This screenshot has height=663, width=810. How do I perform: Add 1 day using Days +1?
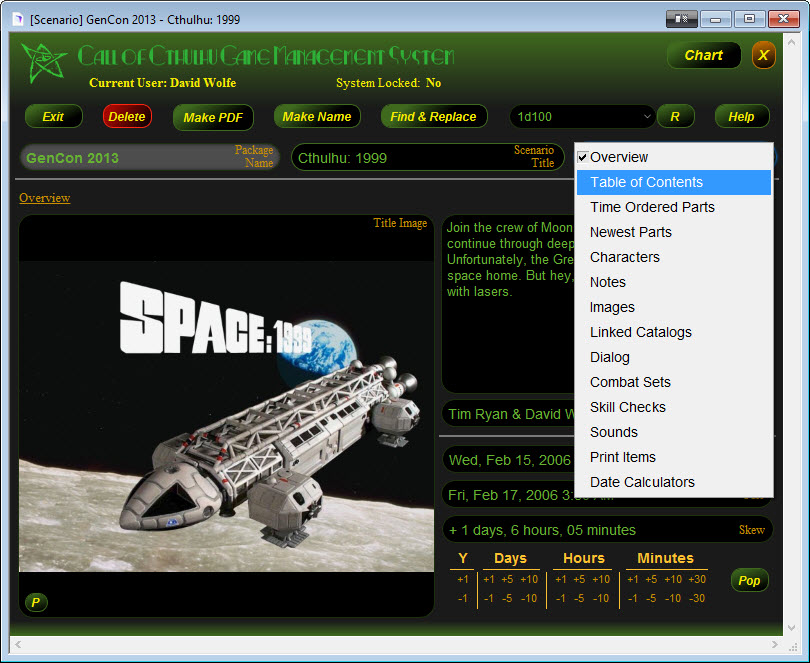pos(489,579)
